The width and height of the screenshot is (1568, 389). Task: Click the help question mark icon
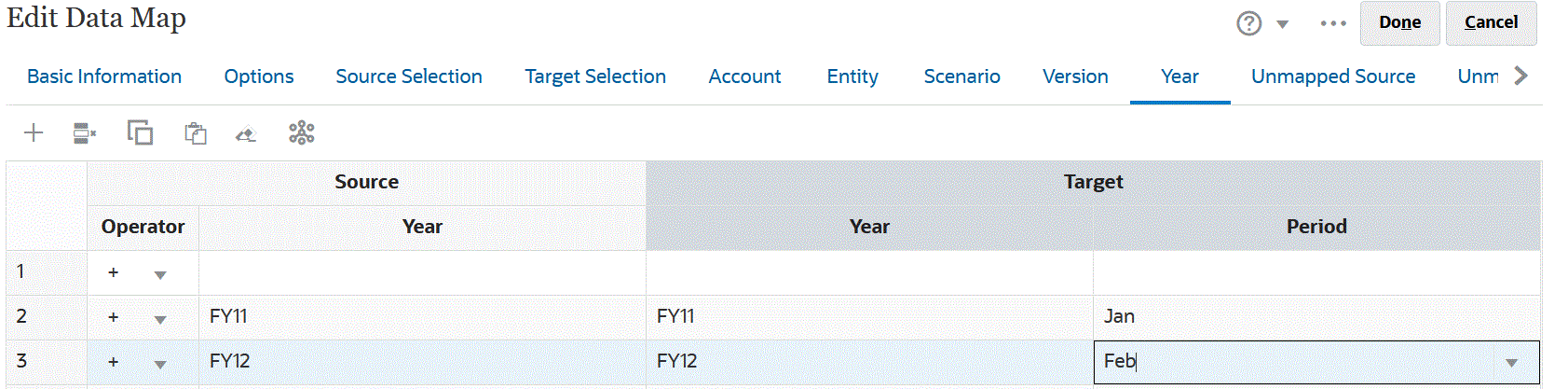pyautogui.click(x=1248, y=23)
